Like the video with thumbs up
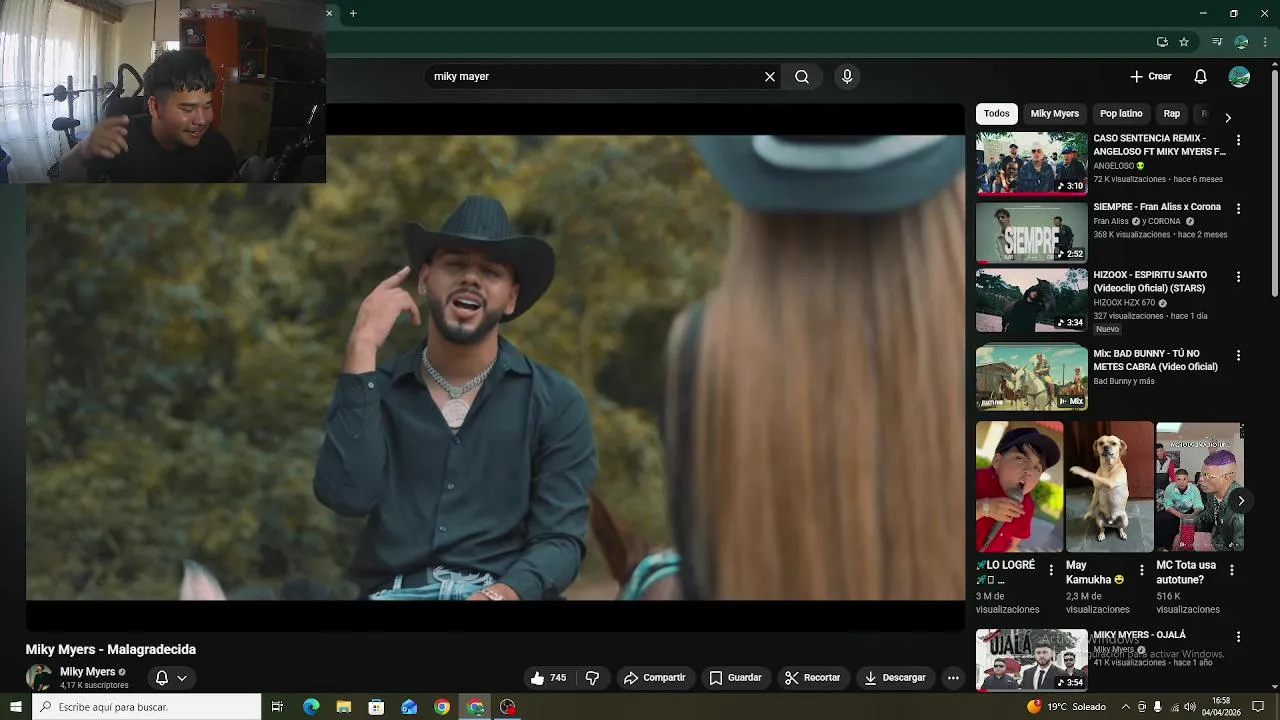This screenshot has height=720, width=1280. coord(548,678)
